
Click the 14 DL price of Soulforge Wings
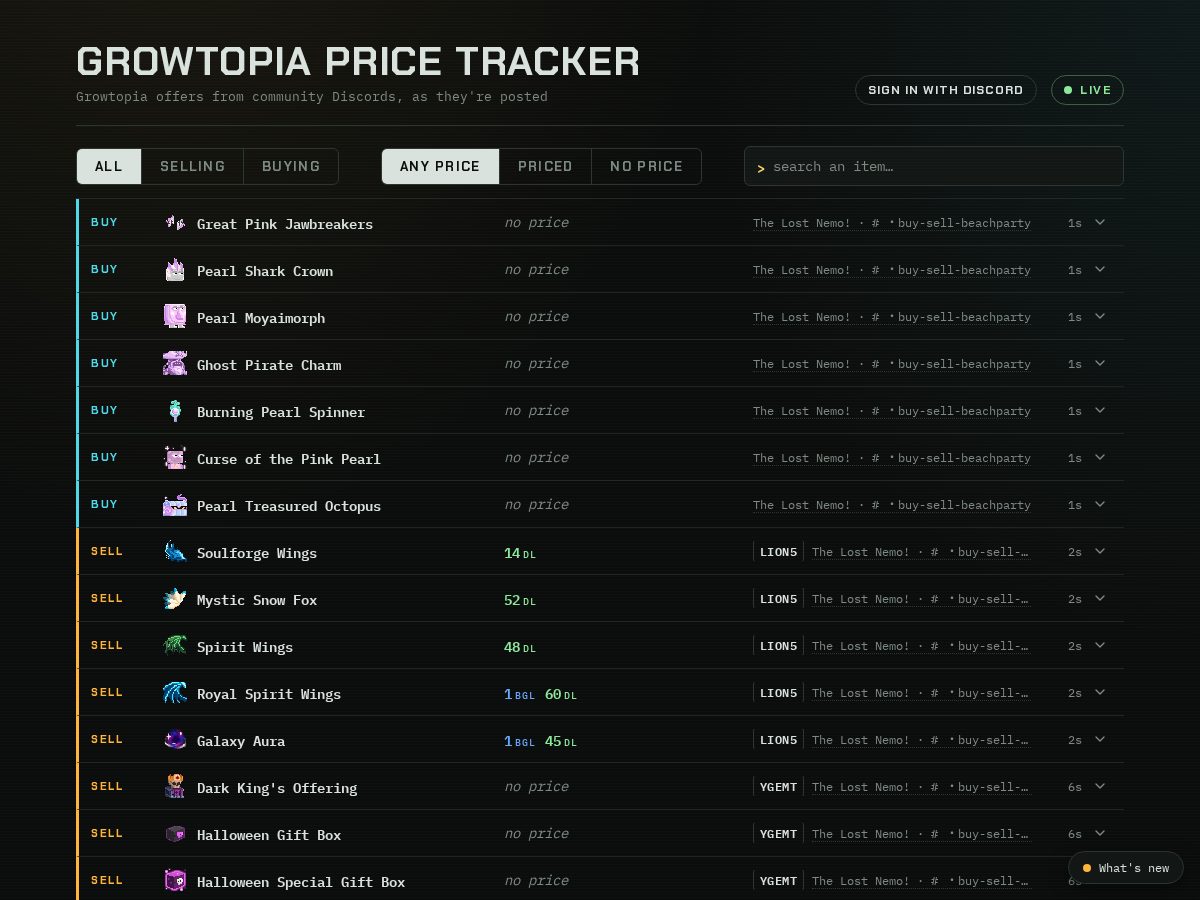520,553
